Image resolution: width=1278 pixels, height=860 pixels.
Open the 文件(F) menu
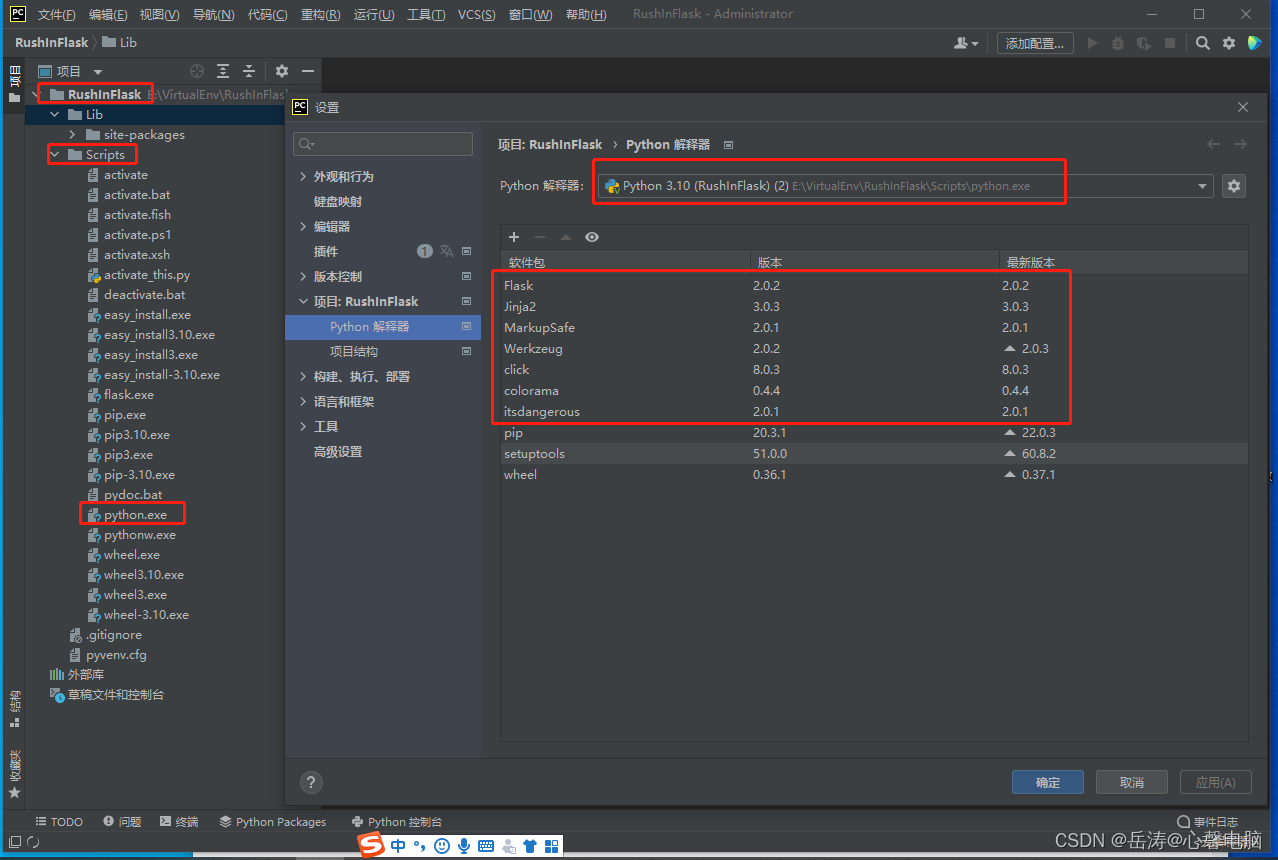pos(57,15)
